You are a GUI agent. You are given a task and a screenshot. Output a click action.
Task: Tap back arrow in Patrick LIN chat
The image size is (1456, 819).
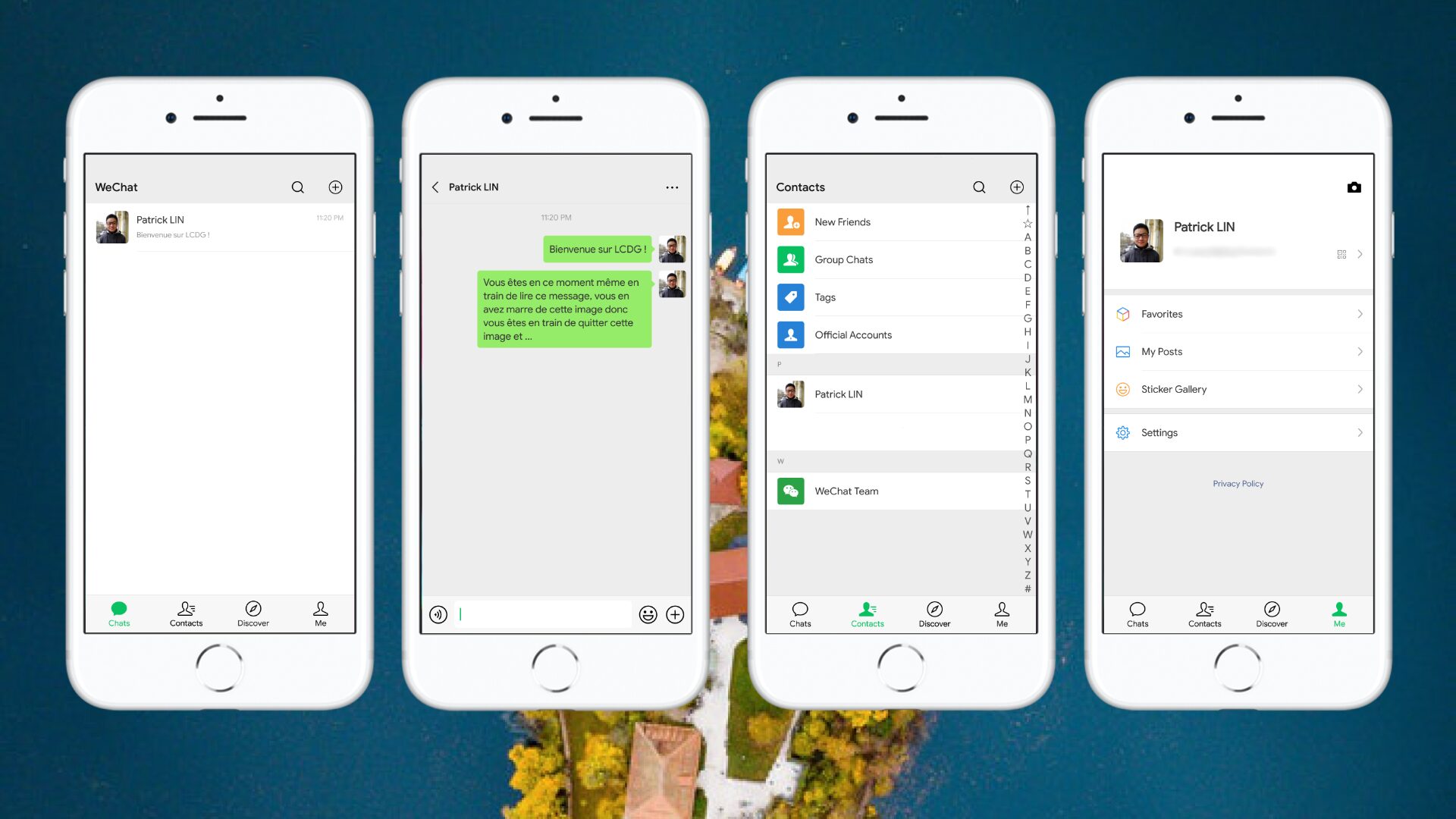tap(436, 187)
